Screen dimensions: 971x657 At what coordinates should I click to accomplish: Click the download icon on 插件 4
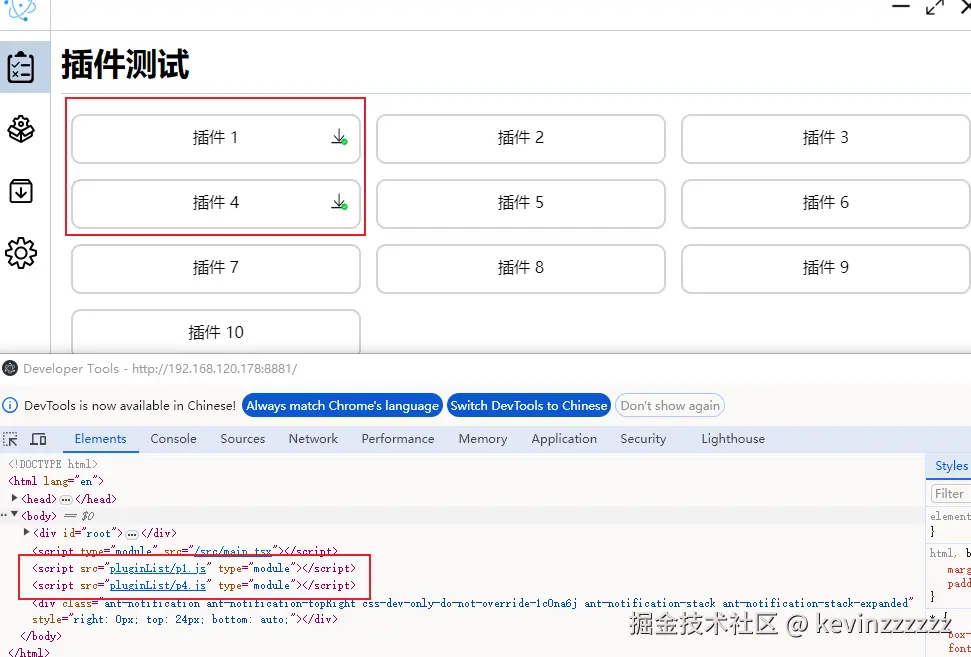pos(339,202)
